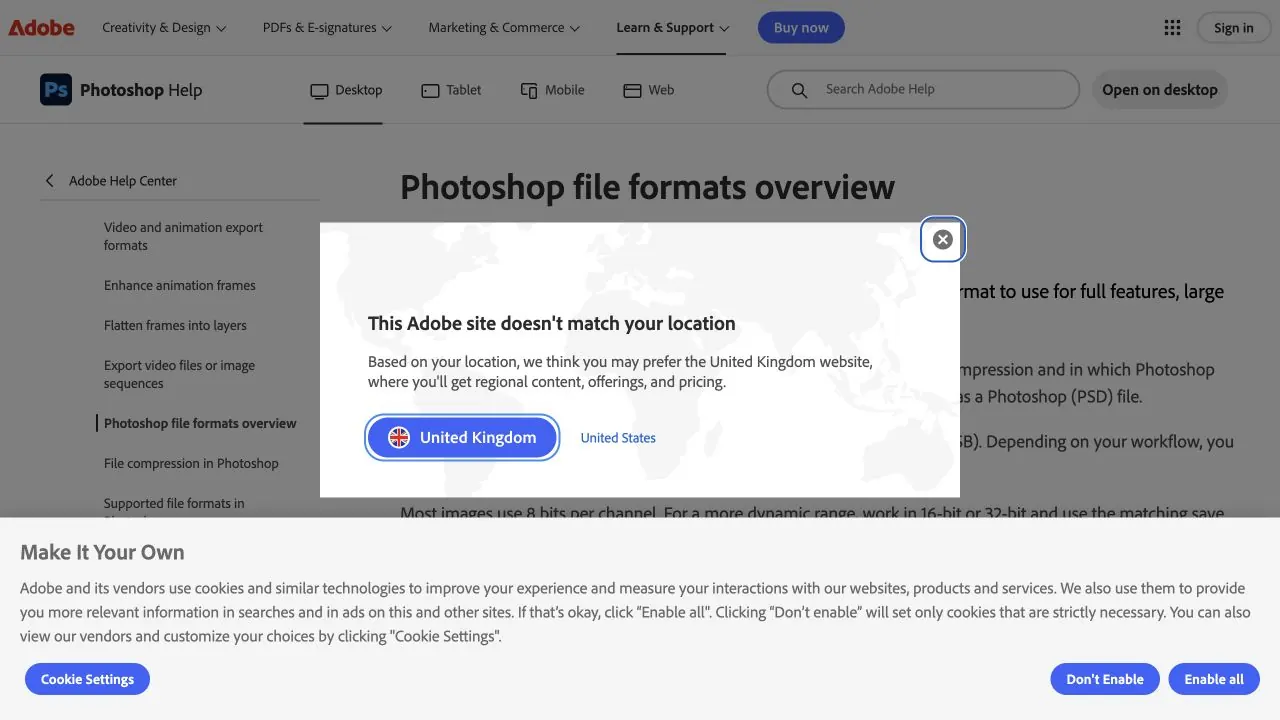Switch to the Mobile tab

pos(552,90)
